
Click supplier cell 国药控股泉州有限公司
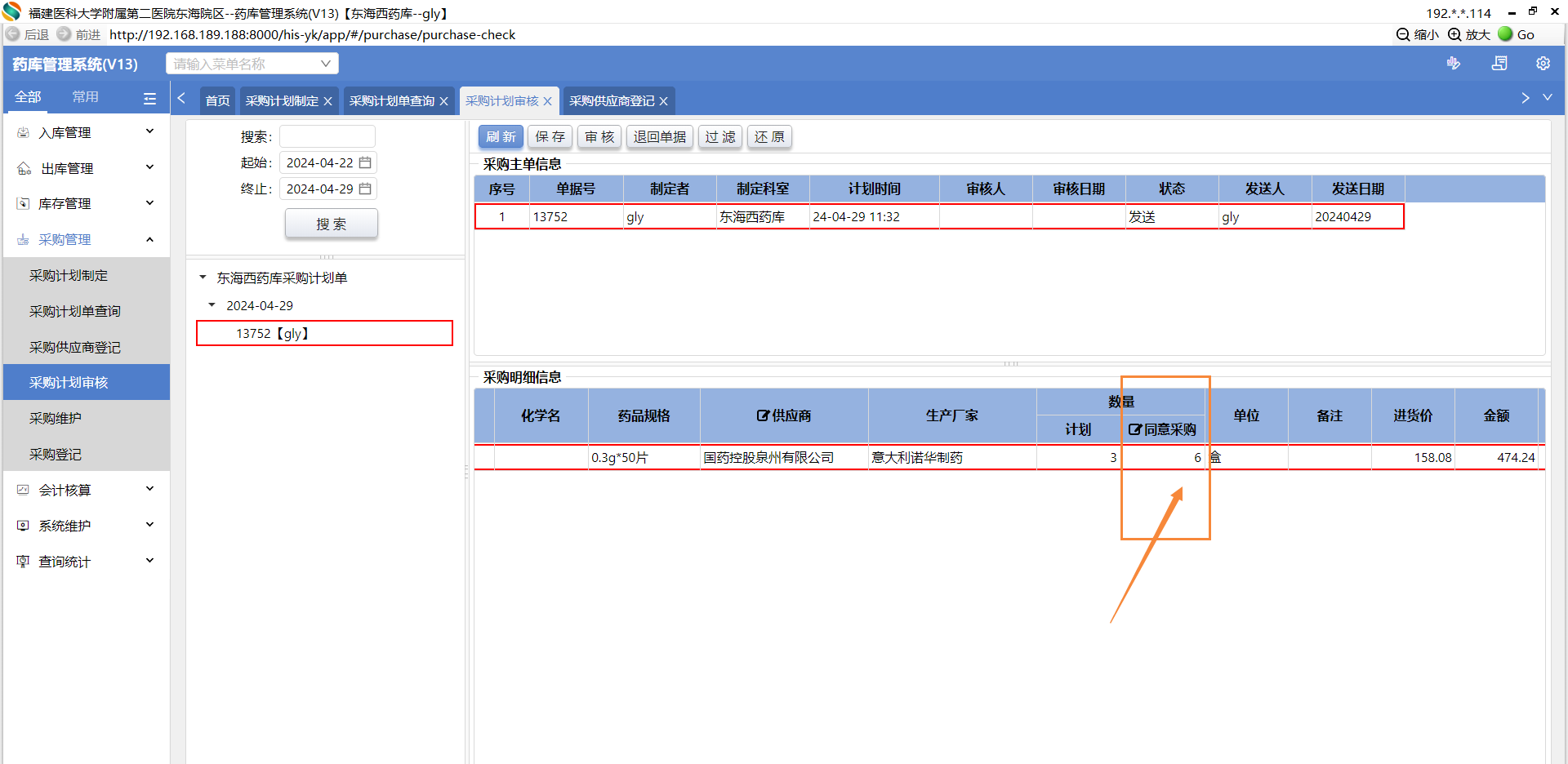point(784,457)
